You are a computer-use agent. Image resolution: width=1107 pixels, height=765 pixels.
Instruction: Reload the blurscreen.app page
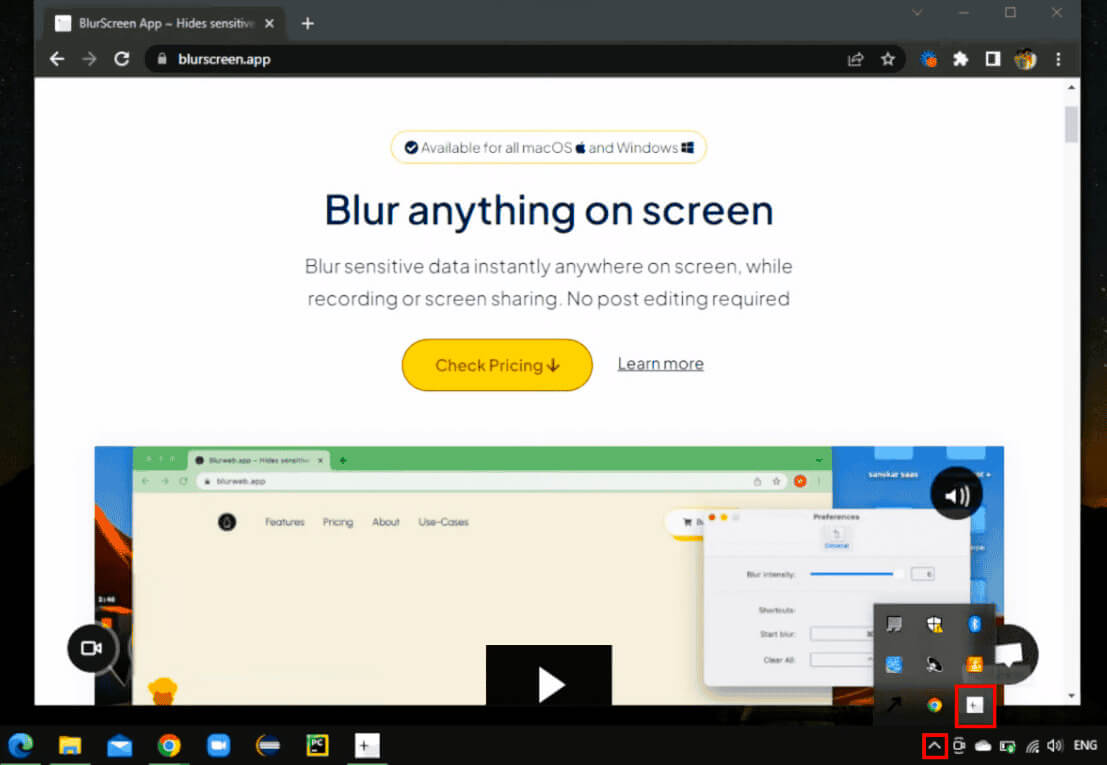click(x=121, y=59)
